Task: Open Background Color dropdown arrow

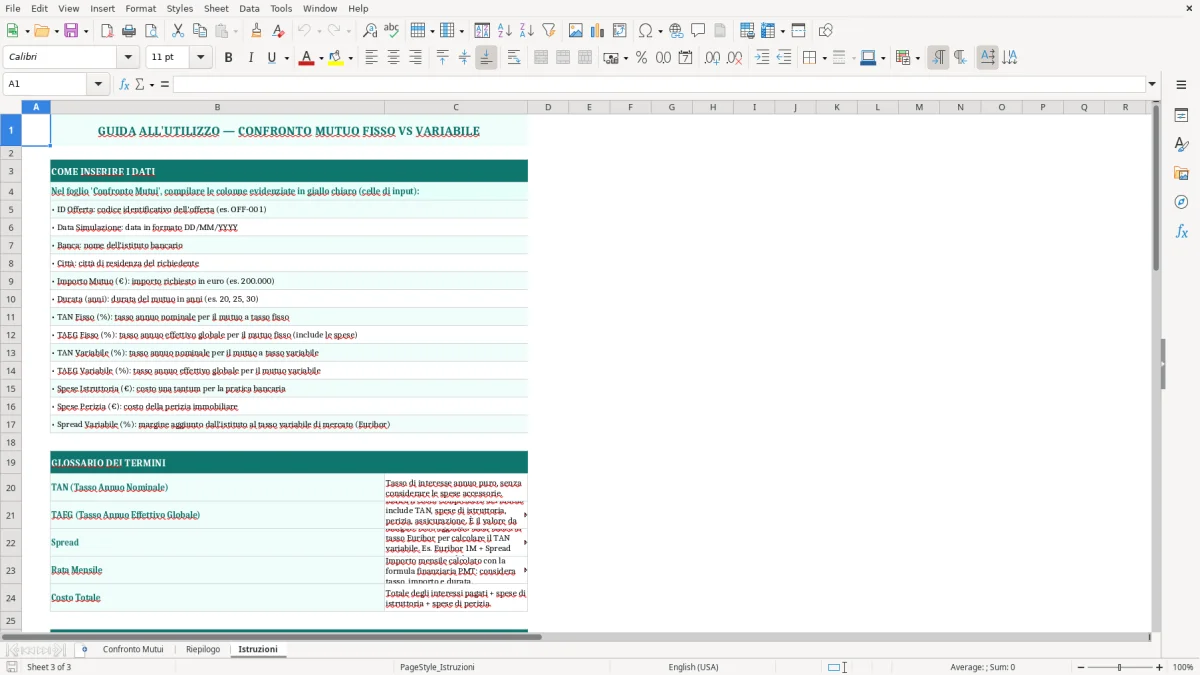Action: point(350,58)
